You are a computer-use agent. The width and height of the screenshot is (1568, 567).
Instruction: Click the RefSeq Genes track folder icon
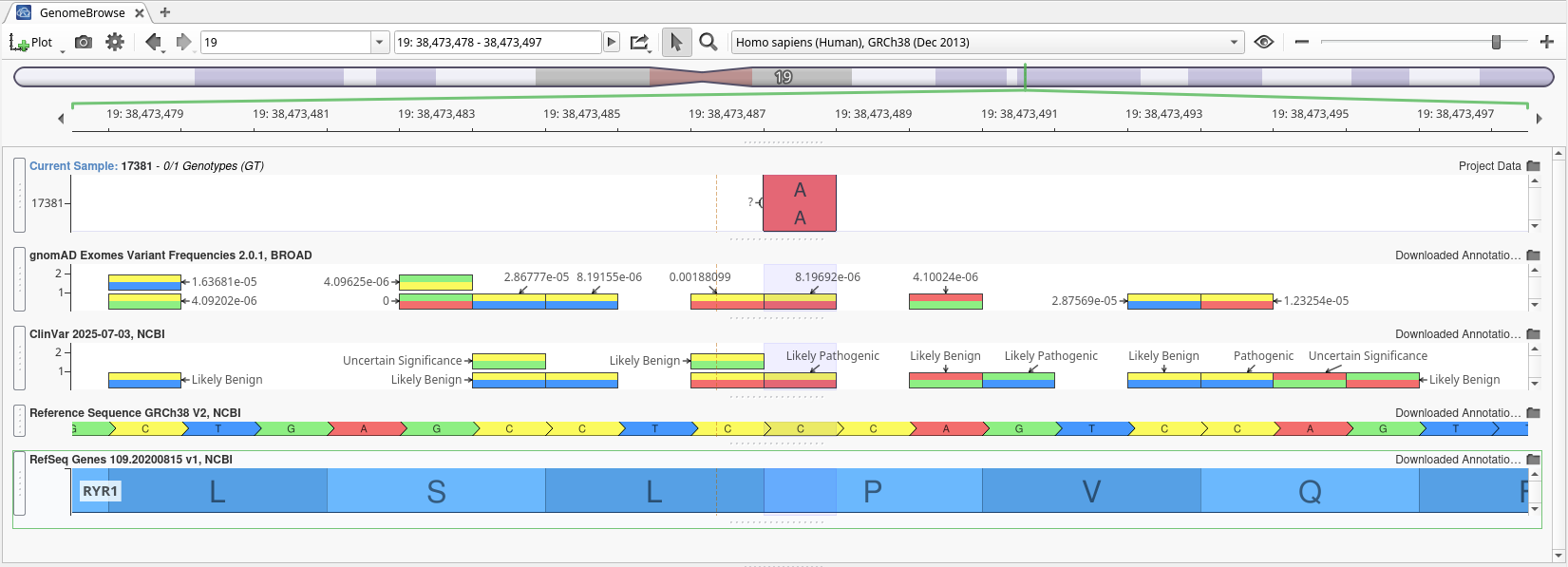pos(1533,459)
